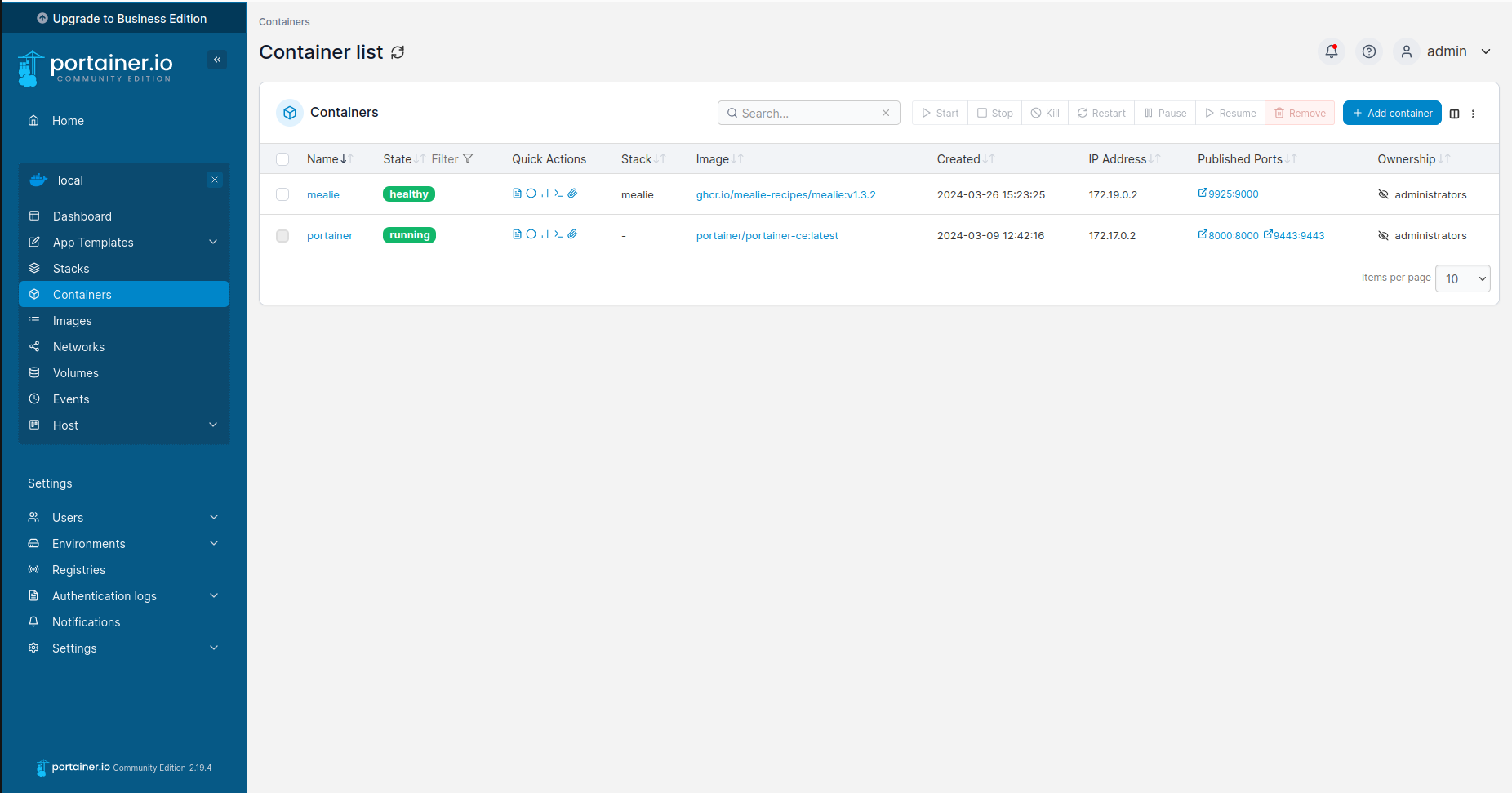The height and width of the screenshot is (793, 1512).
Task: Inspect the portainer container details
Action: coord(531,234)
